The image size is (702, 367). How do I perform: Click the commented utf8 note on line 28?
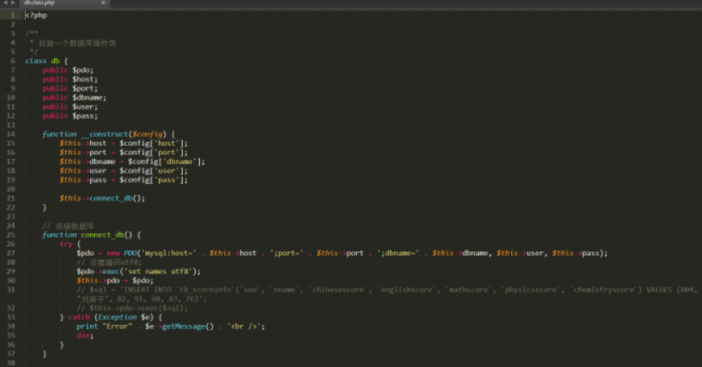point(109,263)
